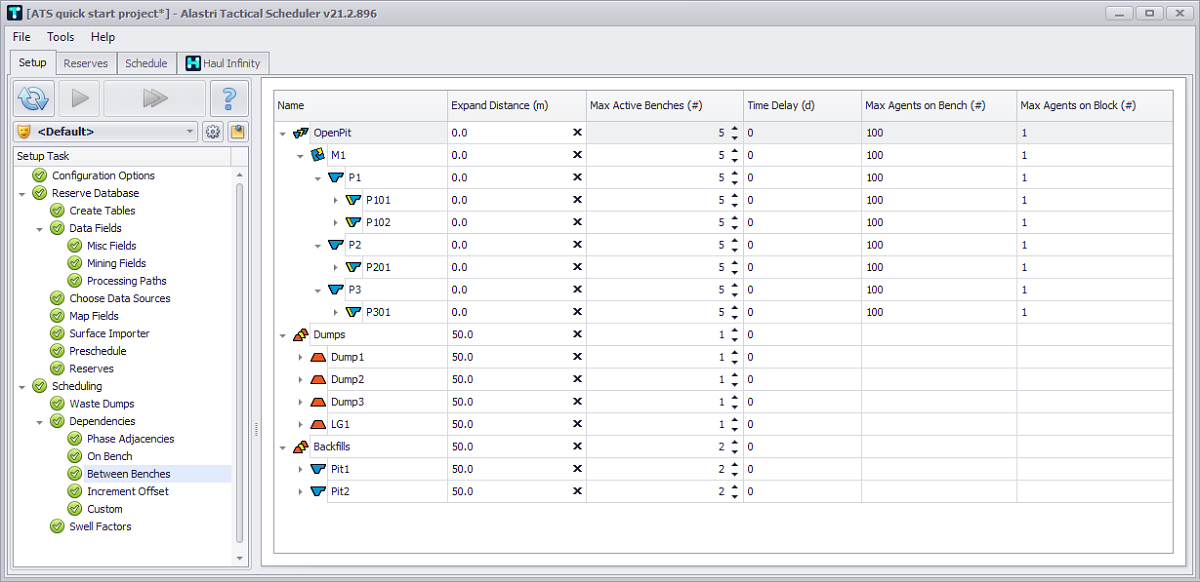The image size is (1200, 582).
Task: Select the Custom setup task
Action: tap(105, 509)
